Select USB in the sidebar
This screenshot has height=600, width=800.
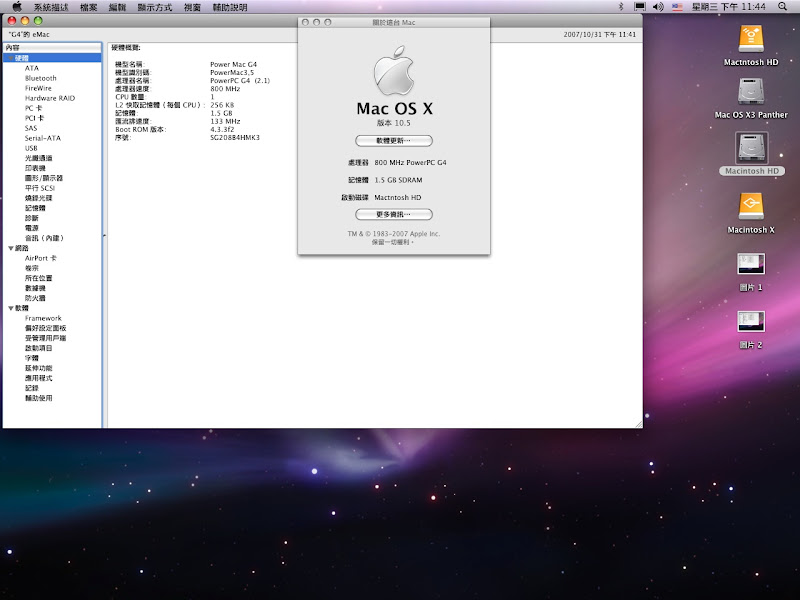pyautogui.click(x=31, y=148)
